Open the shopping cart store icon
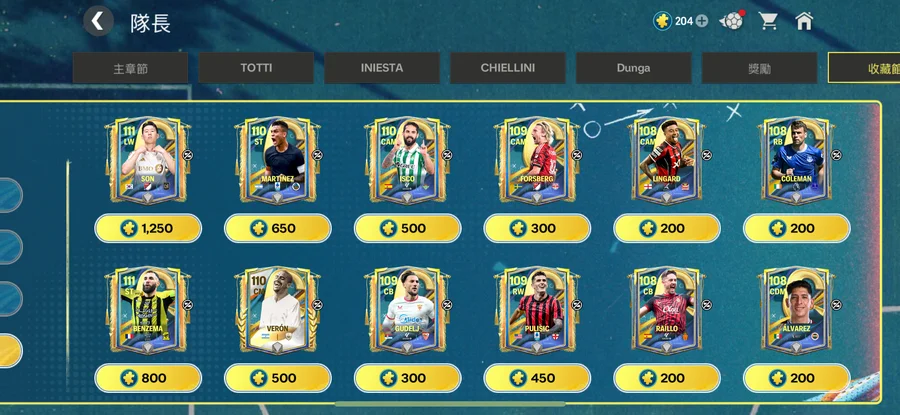Screen dimensions: 900x415 (768, 21)
